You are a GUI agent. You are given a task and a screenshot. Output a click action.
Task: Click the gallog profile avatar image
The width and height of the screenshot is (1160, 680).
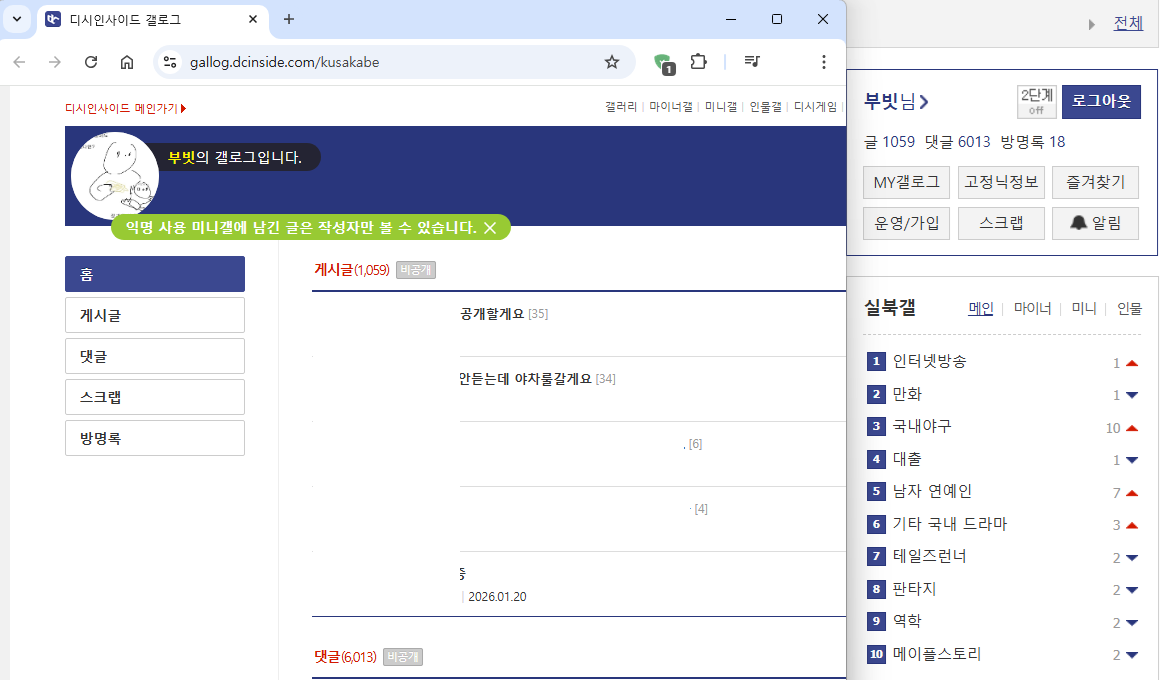click(115, 175)
